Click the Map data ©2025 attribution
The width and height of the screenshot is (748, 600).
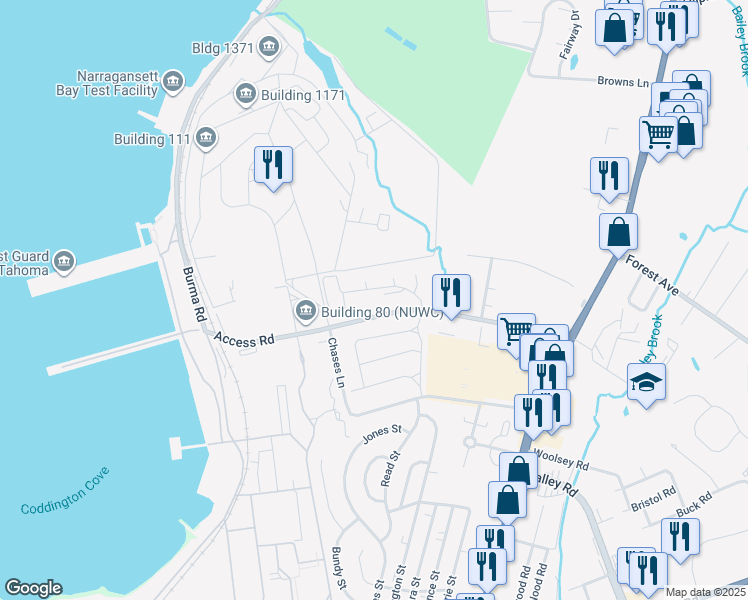[706, 592]
